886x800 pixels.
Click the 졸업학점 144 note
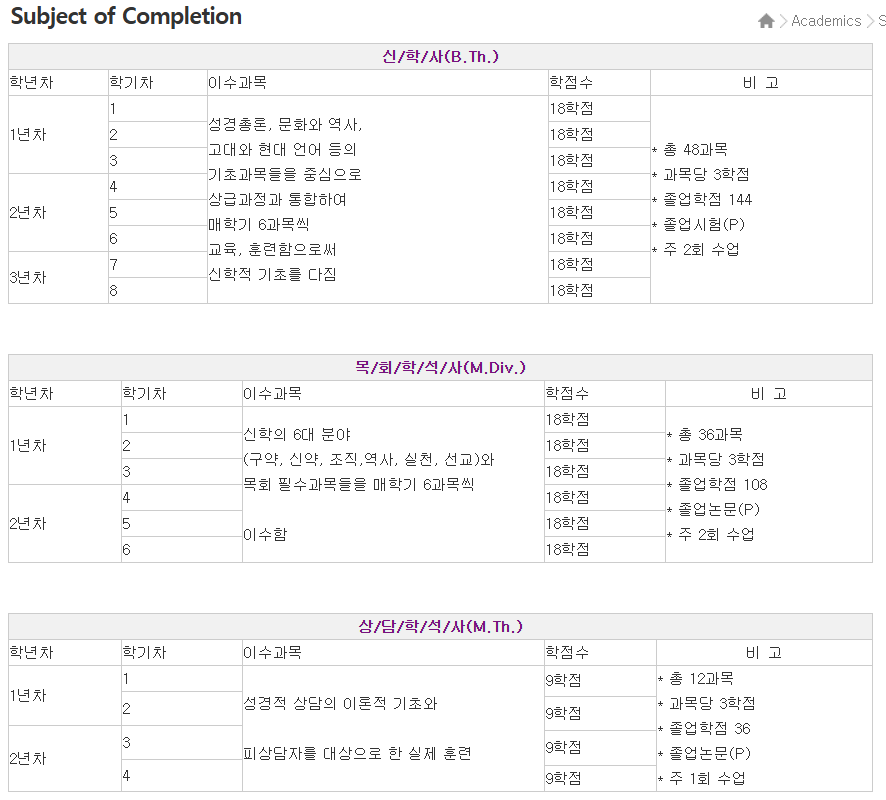pos(707,199)
